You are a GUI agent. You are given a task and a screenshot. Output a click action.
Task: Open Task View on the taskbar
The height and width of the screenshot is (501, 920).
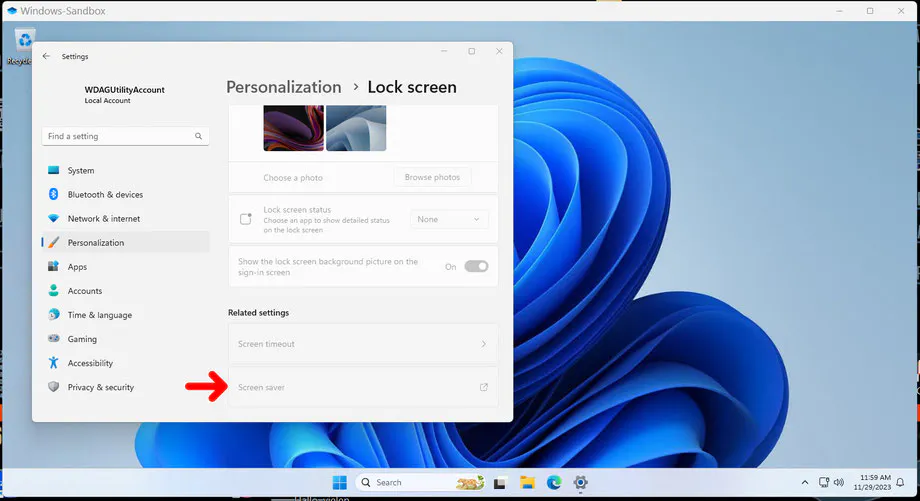[x=500, y=483]
